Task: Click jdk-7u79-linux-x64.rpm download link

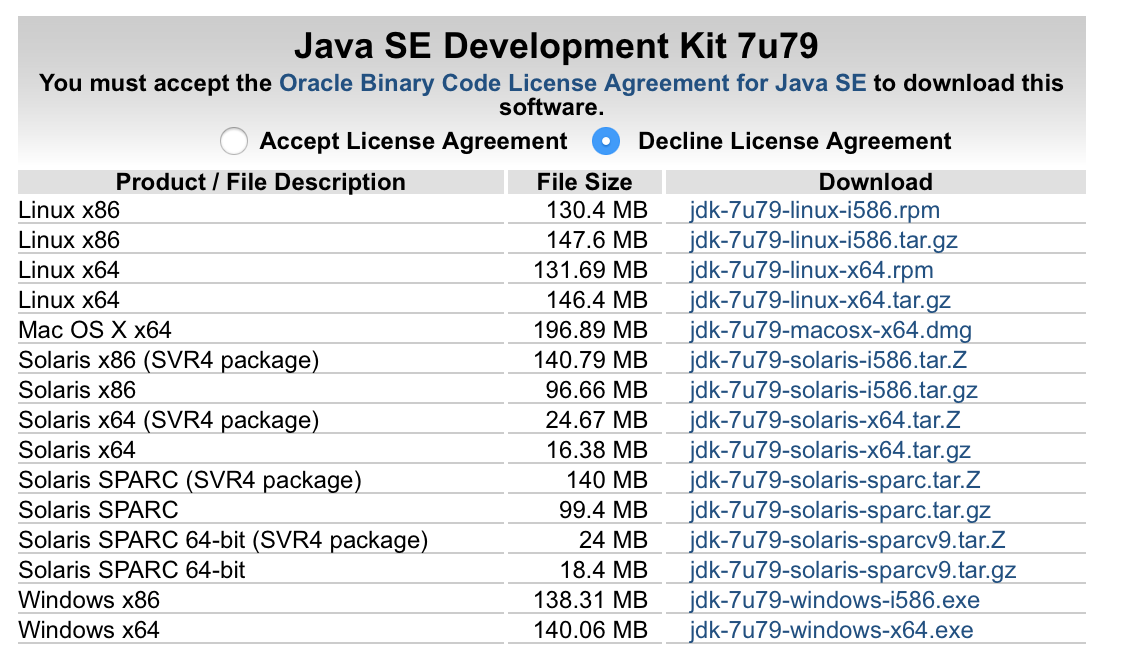Action: pyautogui.click(x=811, y=271)
